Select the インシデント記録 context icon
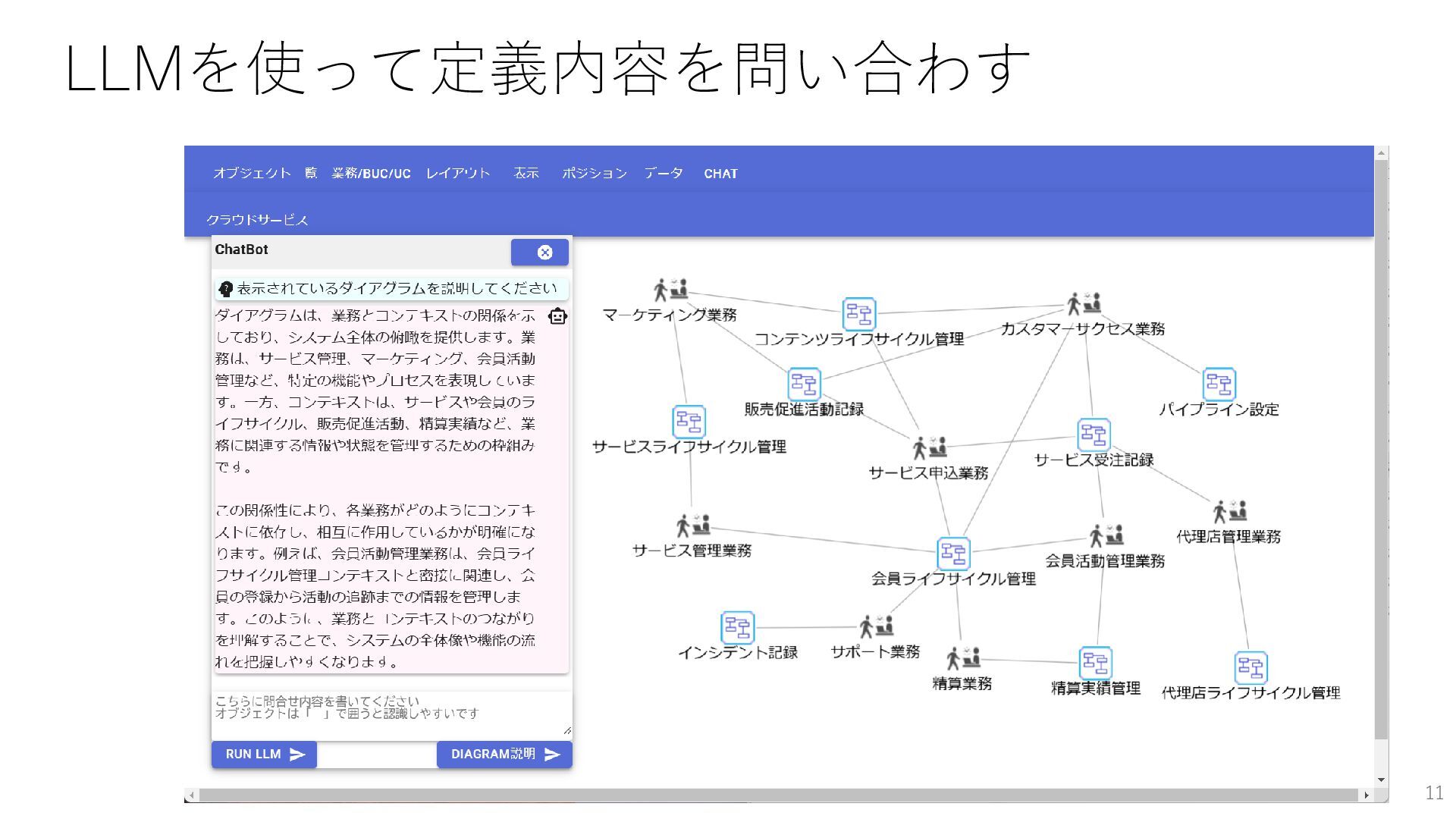This screenshot has width=1456, height=819. (x=738, y=628)
